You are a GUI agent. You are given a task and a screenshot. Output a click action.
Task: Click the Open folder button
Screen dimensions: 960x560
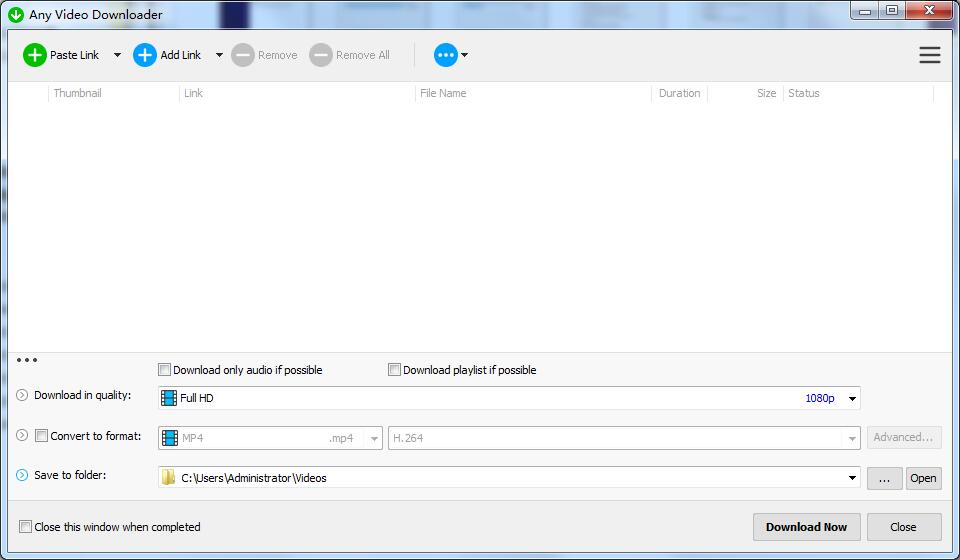click(923, 478)
